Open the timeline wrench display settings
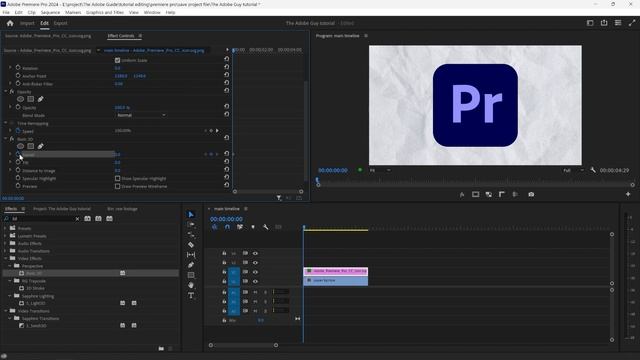The width and height of the screenshot is (640, 360). coord(266,227)
